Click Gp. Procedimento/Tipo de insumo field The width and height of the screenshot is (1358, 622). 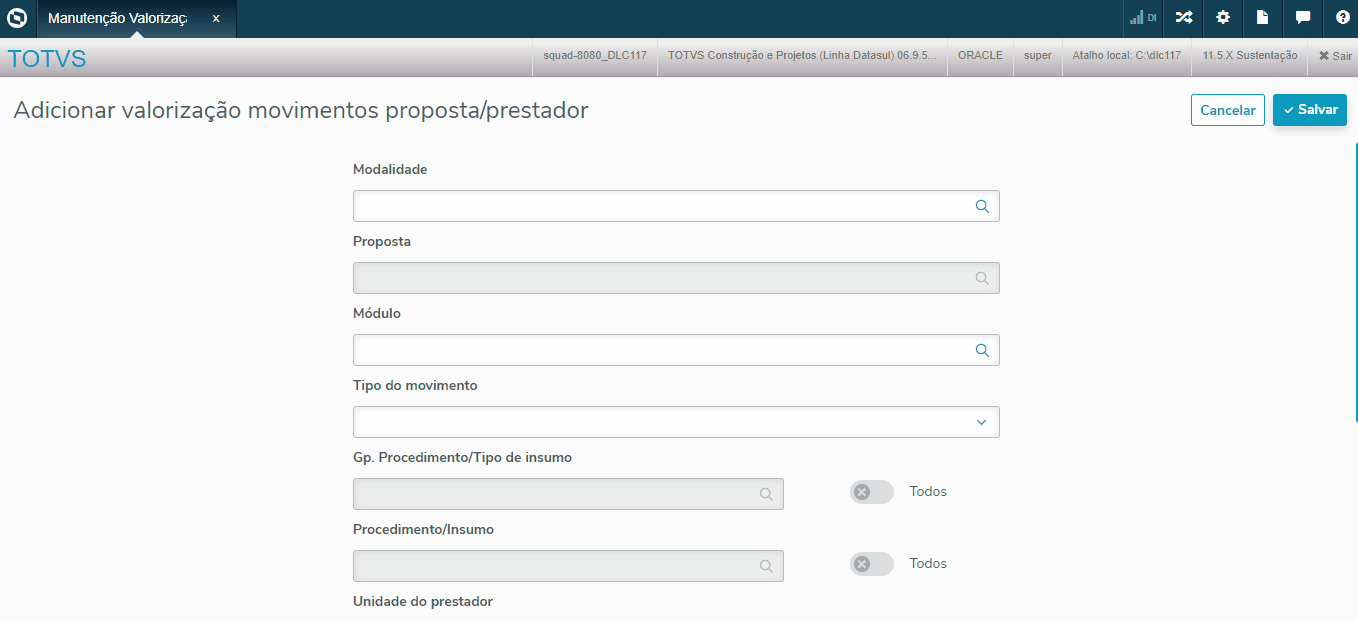pos(568,494)
